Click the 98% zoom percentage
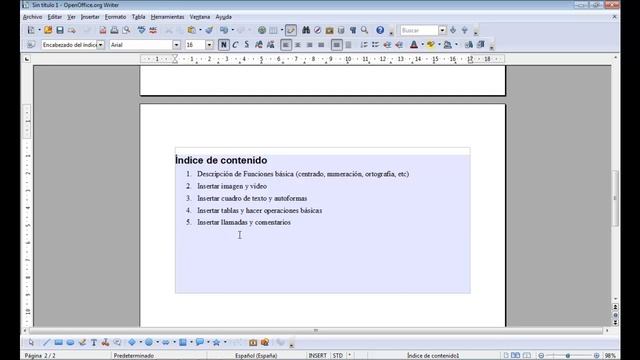The height and width of the screenshot is (360, 640). coord(610,356)
